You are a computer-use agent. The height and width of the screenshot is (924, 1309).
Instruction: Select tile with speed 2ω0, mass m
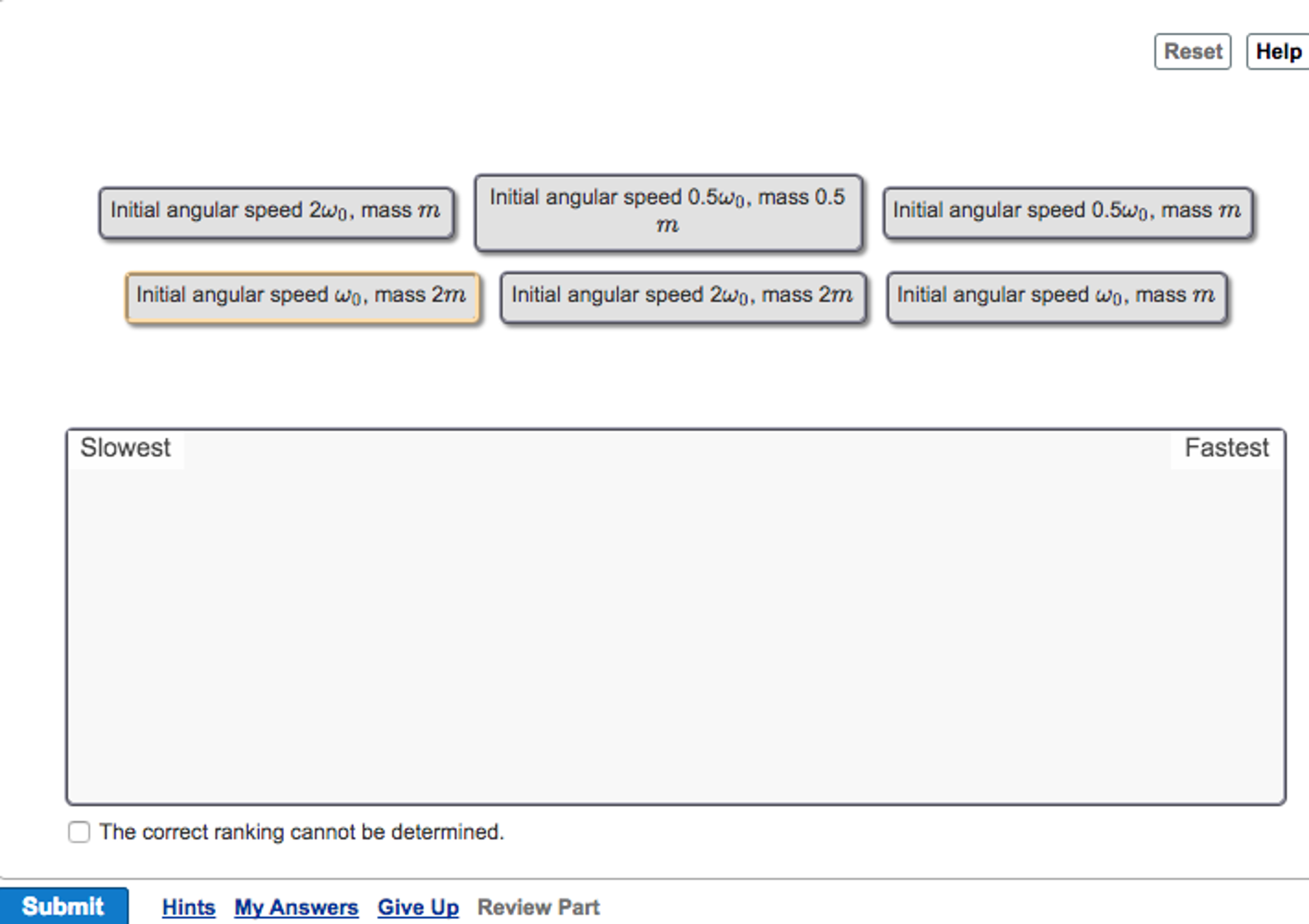[276, 213]
